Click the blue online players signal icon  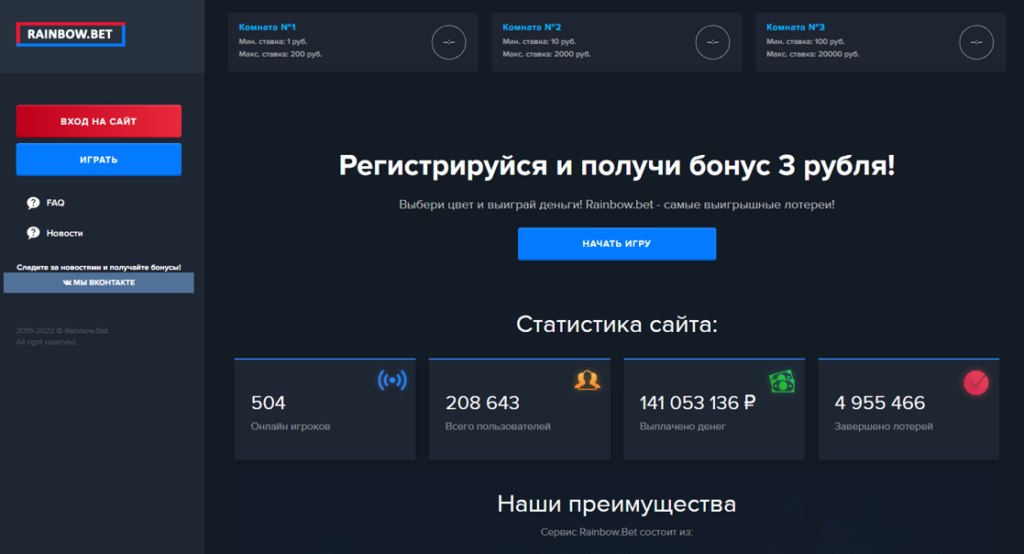[x=392, y=380]
